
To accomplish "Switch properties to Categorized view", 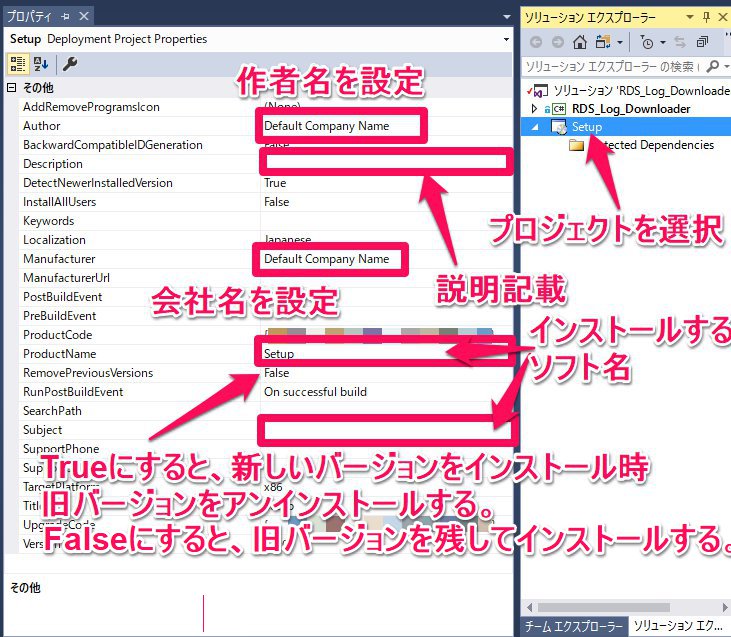I will click(x=18, y=64).
